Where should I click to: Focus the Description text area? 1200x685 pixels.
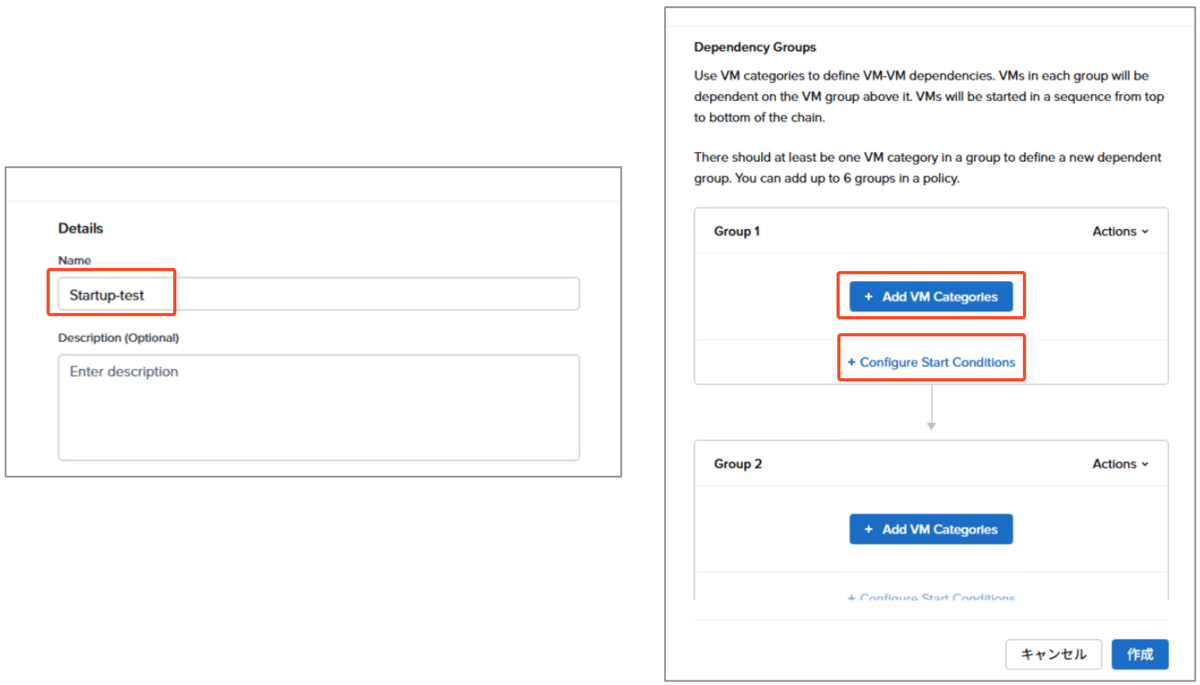pyautogui.click(x=318, y=407)
